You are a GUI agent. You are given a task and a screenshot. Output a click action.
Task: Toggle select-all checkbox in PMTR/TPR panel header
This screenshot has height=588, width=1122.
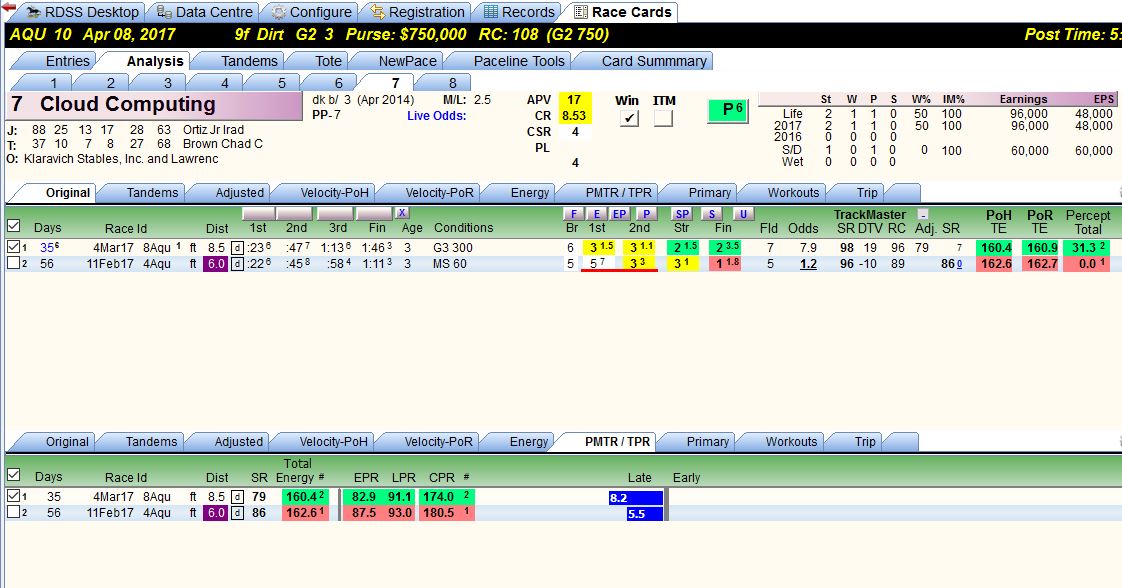13,475
